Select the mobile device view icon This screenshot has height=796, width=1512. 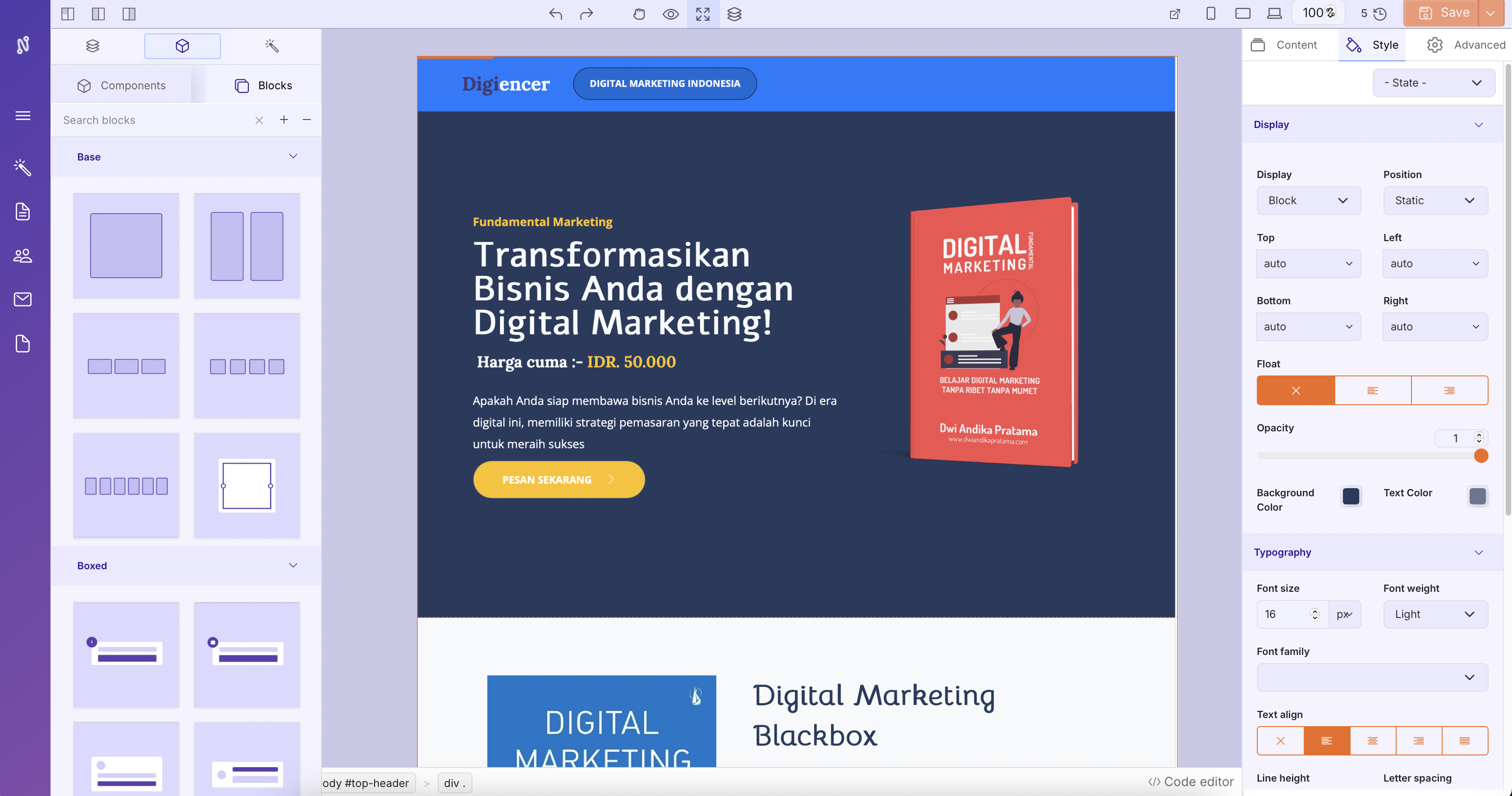point(1210,14)
